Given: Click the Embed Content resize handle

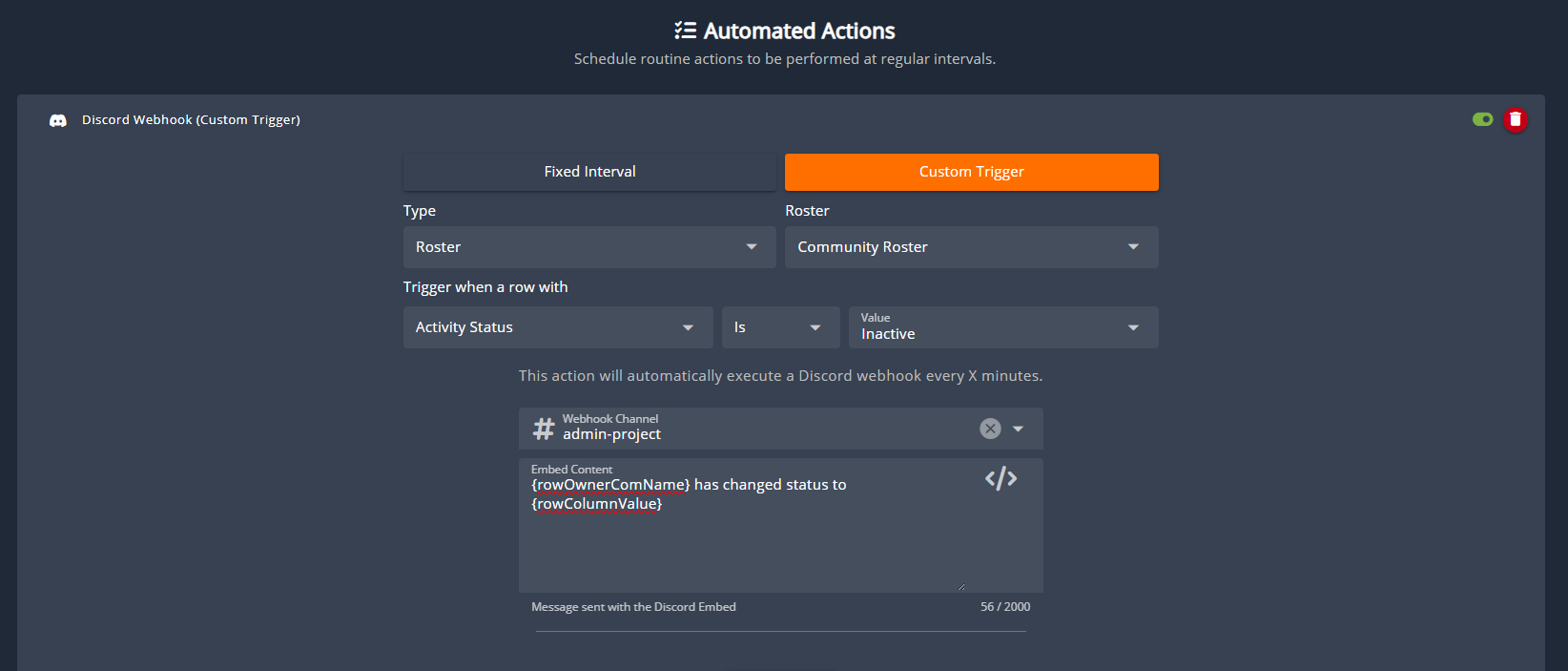Looking at the screenshot, I should tap(960, 587).
